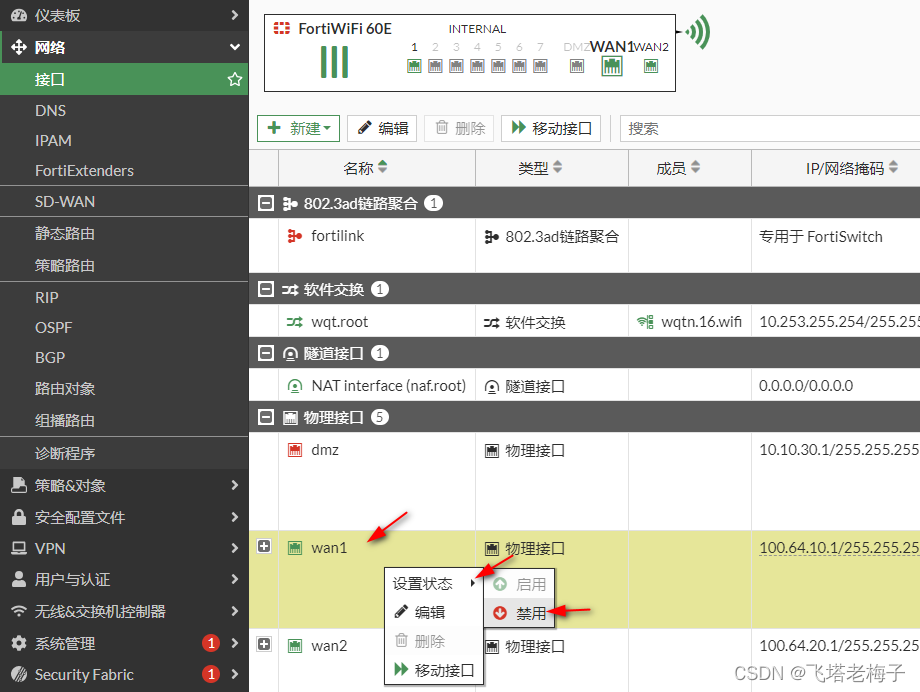The image size is (920, 692).
Task: Click the toolbar 移动接口 button
Action: 551,129
